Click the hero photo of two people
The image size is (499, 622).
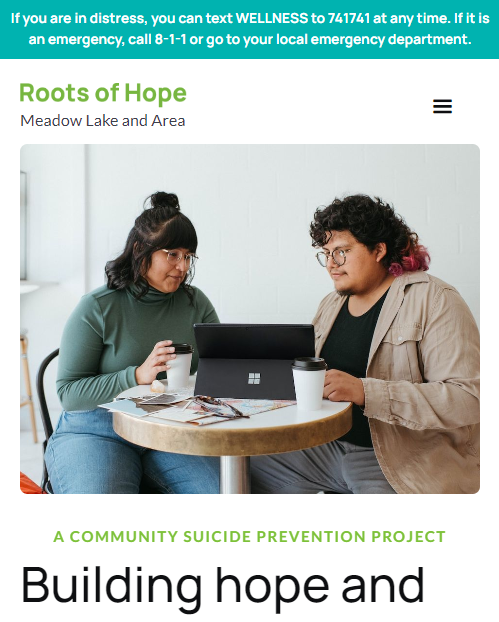click(250, 319)
